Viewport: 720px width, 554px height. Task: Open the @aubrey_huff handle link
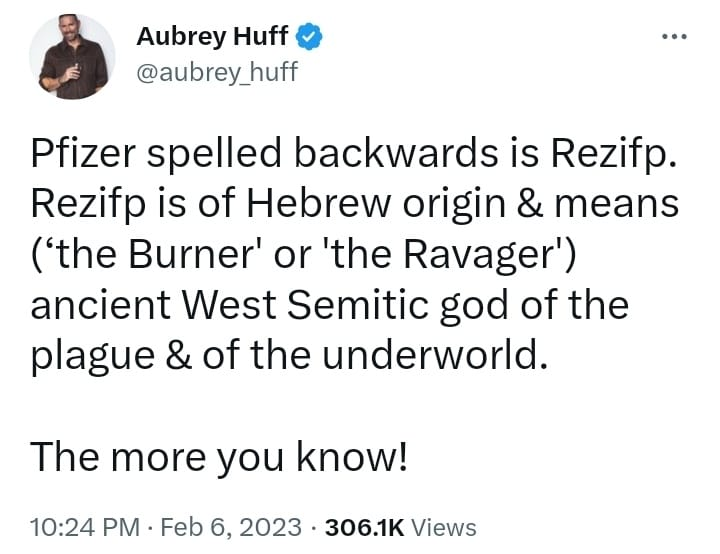pyautogui.click(x=217, y=72)
